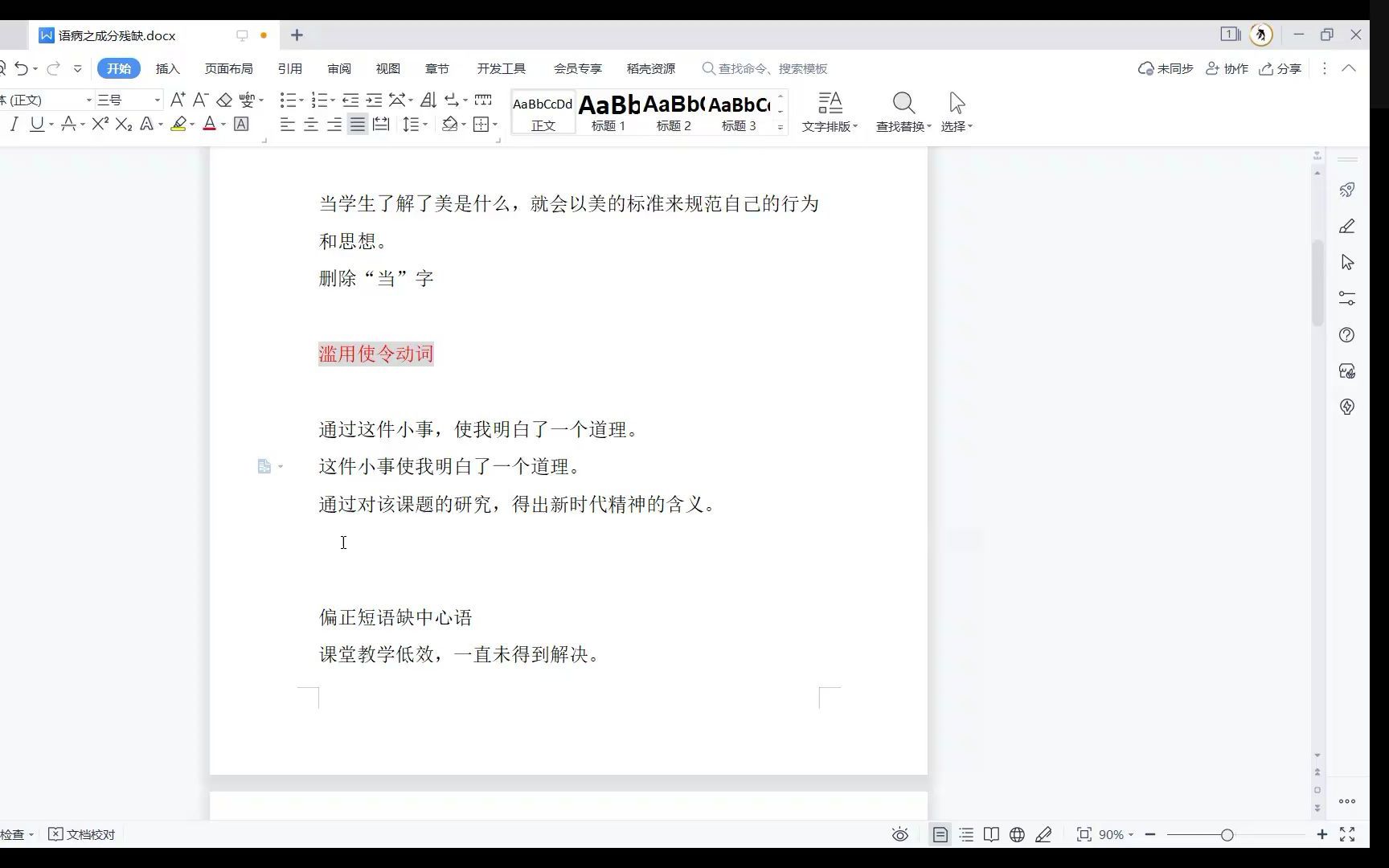The width and height of the screenshot is (1389, 868).
Task: Select justified alignment
Action: click(x=357, y=124)
